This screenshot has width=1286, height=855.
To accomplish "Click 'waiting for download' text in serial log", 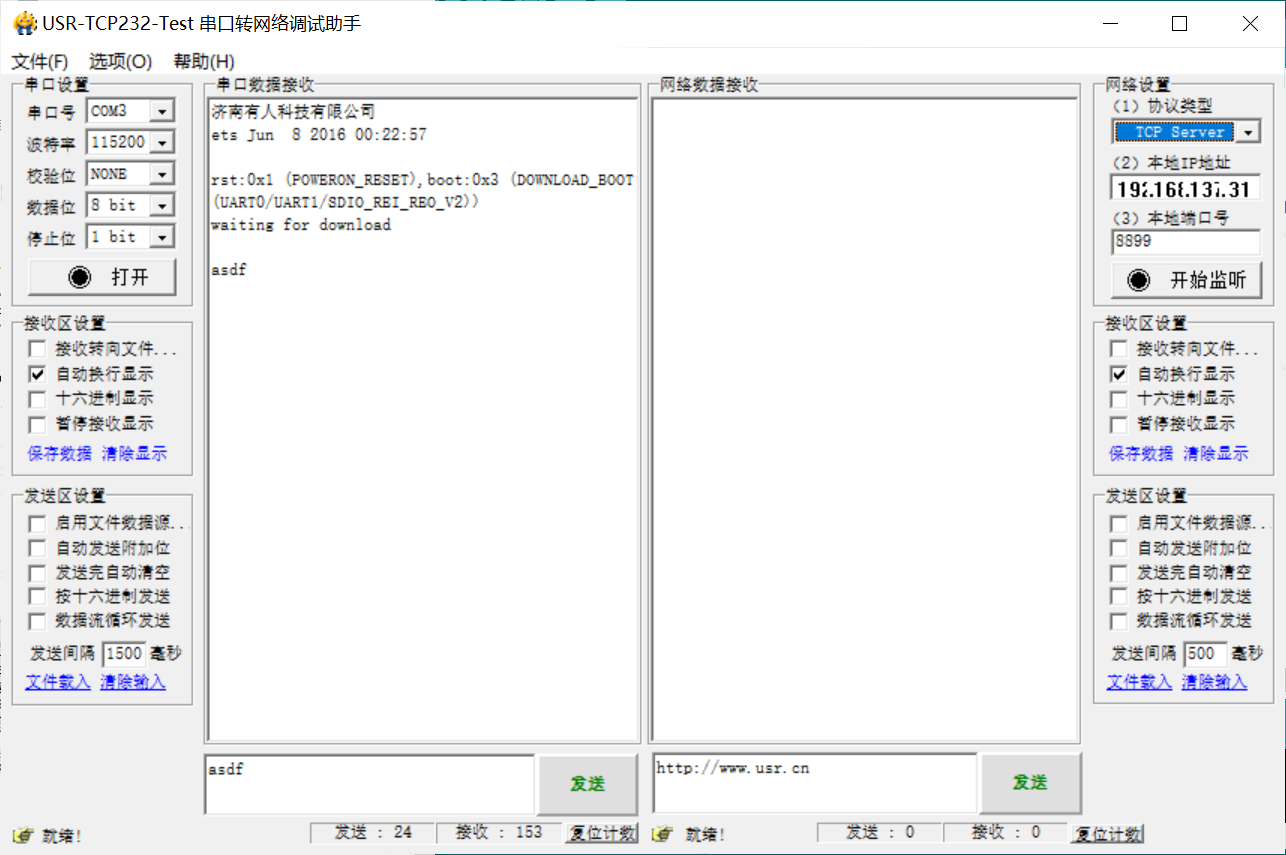I will click(301, 225).
